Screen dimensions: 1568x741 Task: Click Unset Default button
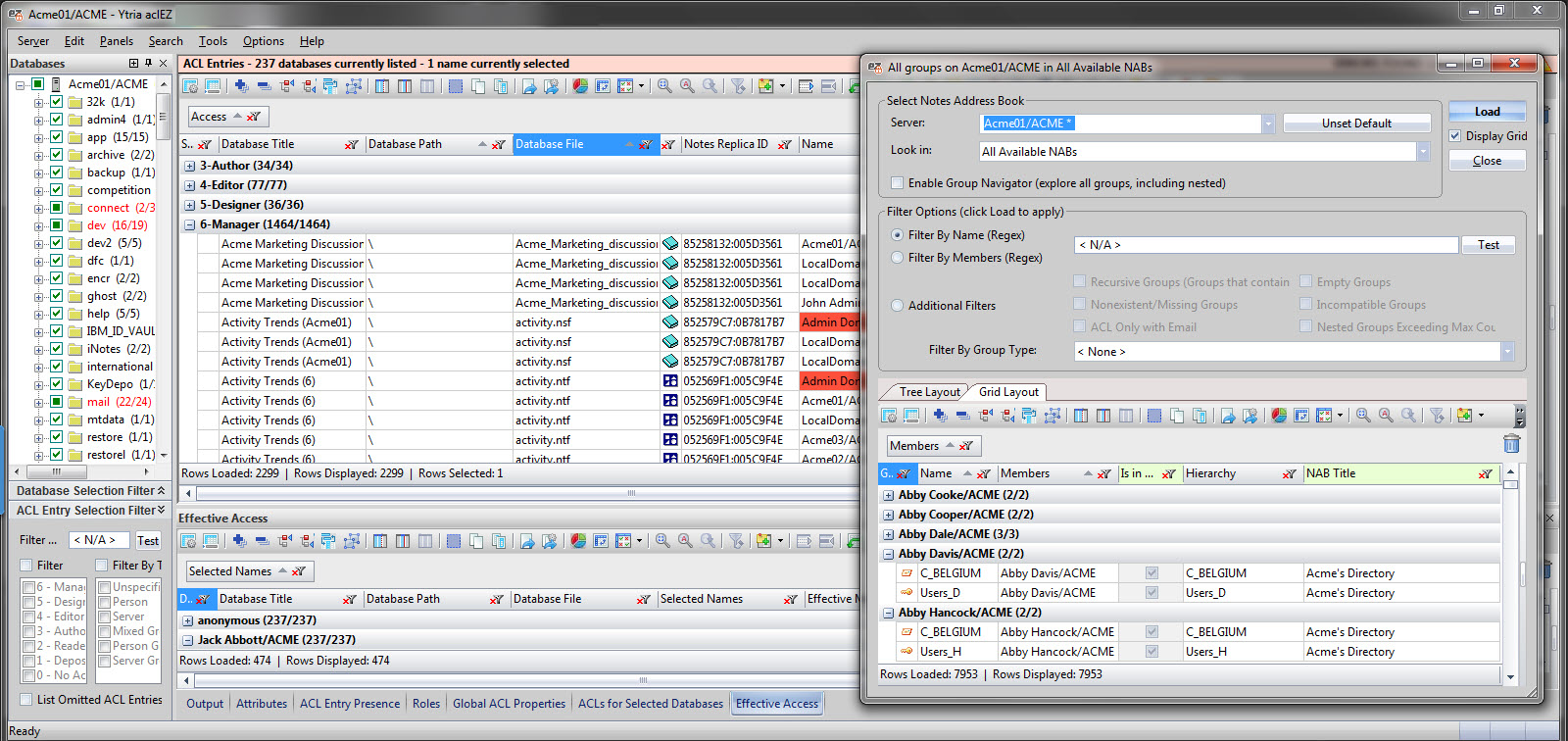point(1356,123)
